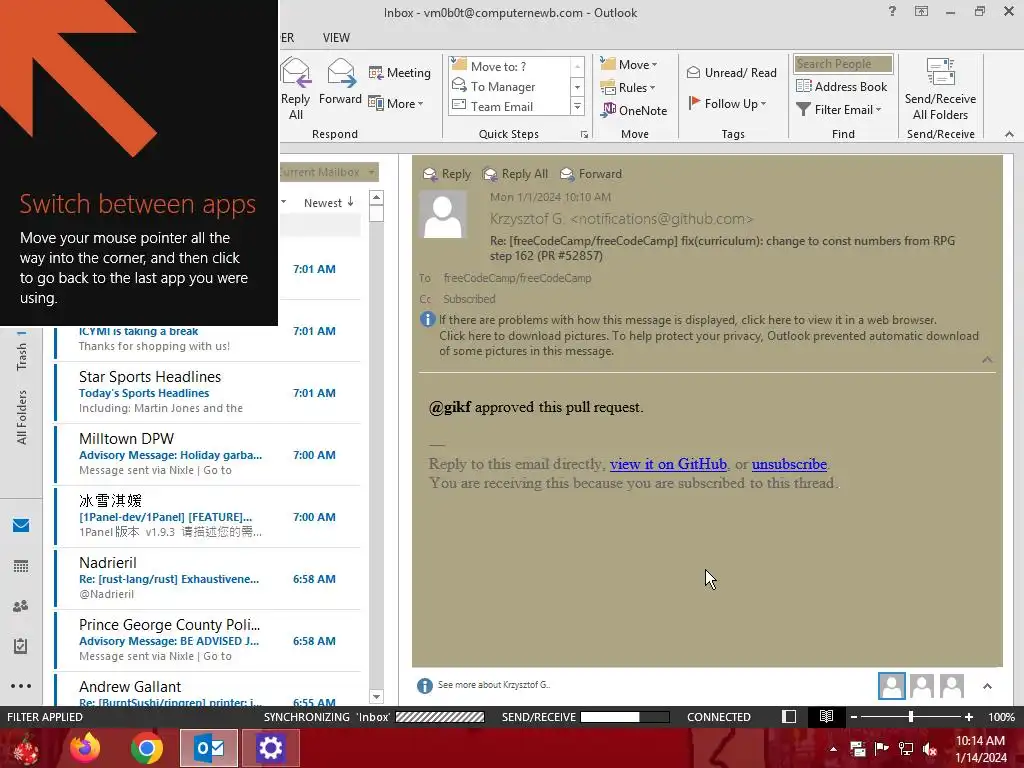Click Forward in the reading pane
Viewport: 1024px width, 768px height.
click(591, 174)
